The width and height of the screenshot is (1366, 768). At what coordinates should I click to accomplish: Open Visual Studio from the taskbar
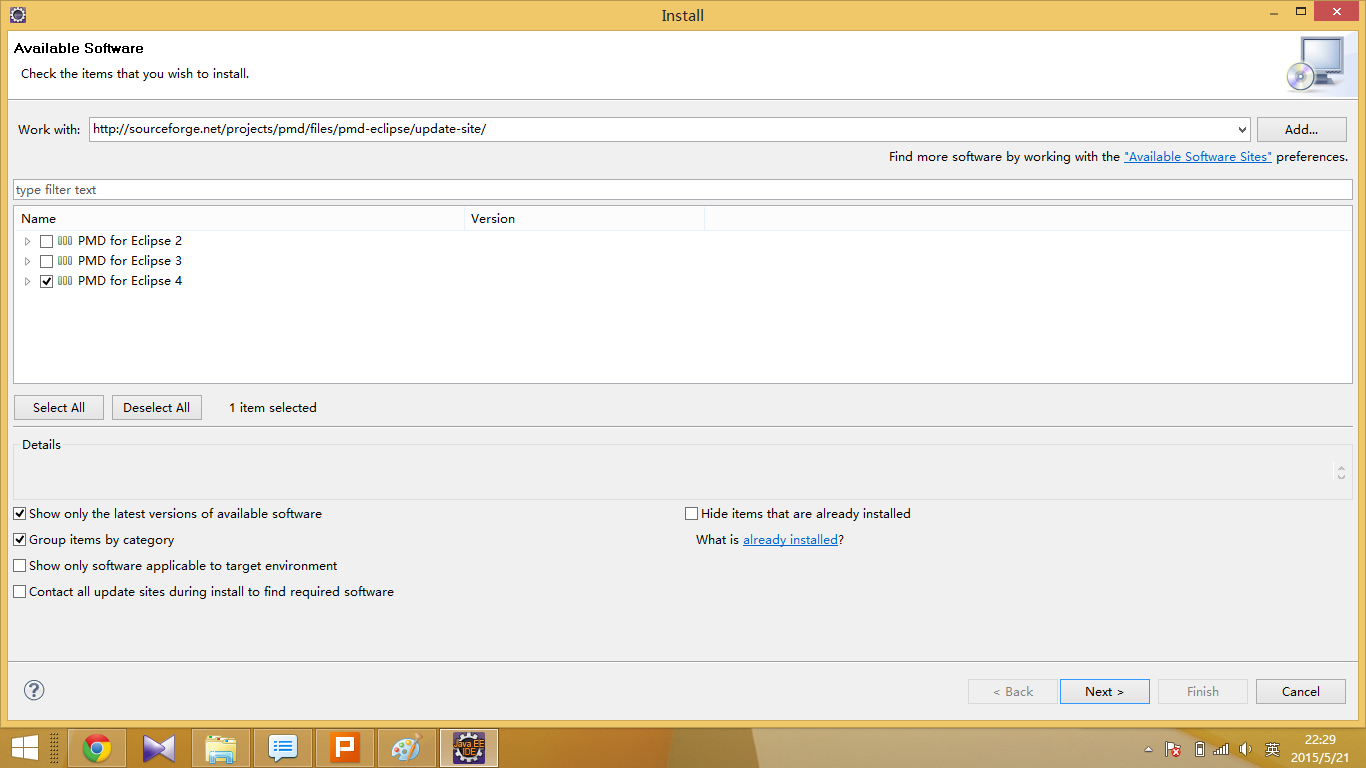coord(159,748)
